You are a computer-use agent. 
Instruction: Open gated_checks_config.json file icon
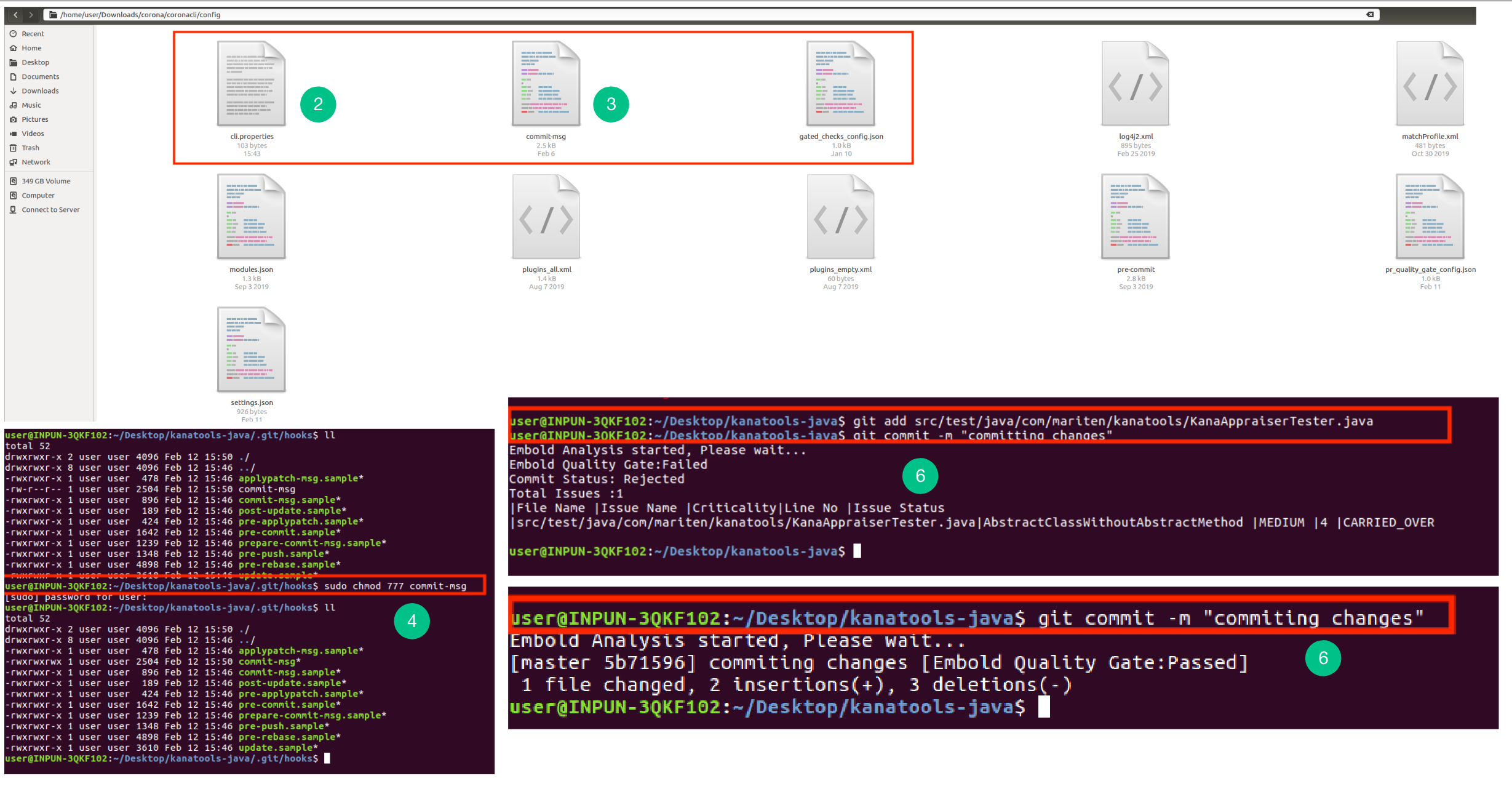click(840, 84)
